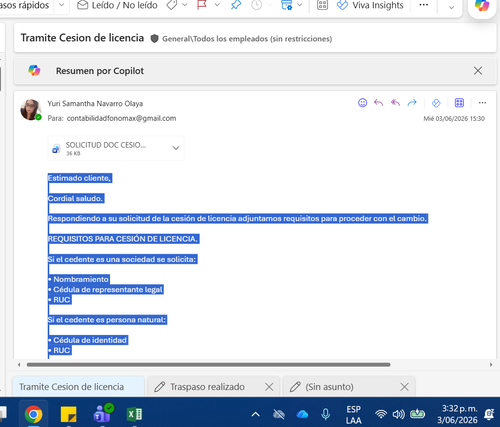Open message more actions ellipsis

[482, 103]
